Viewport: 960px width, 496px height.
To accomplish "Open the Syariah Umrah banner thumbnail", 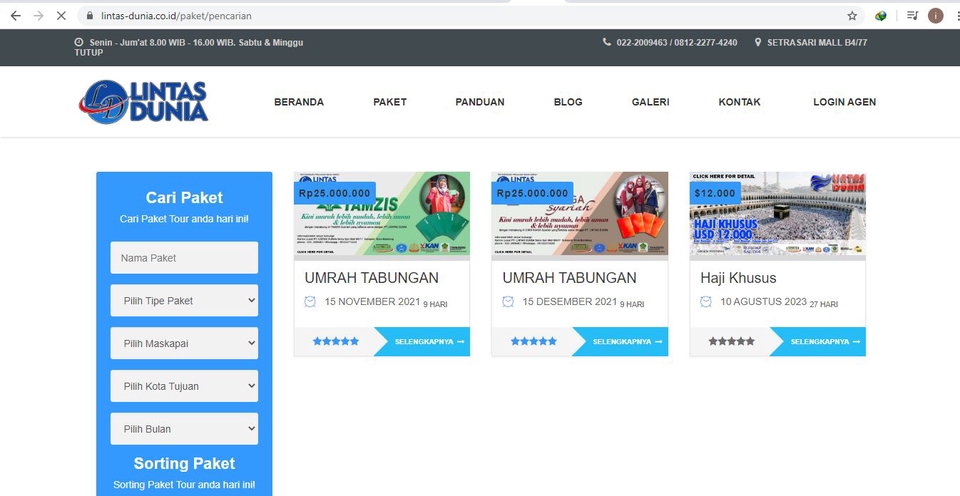I will click(580, 214).
